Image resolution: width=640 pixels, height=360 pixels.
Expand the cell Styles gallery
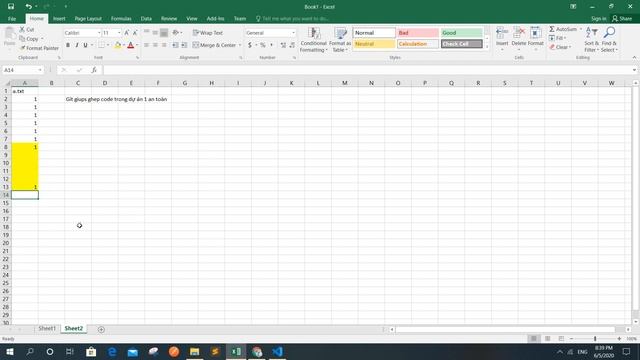(x=487, y=47)
